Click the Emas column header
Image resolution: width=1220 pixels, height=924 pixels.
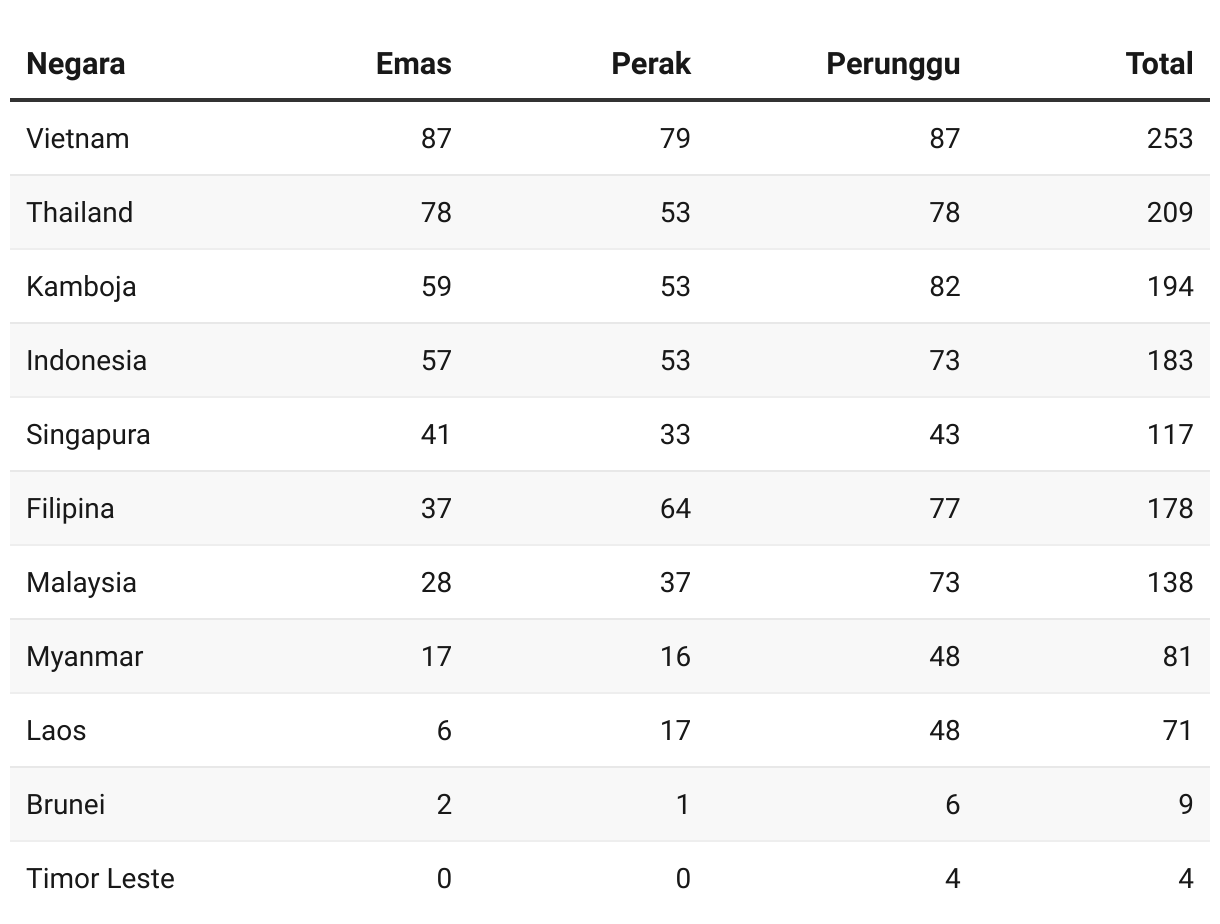pyautogui.click(x=413, y=64)
